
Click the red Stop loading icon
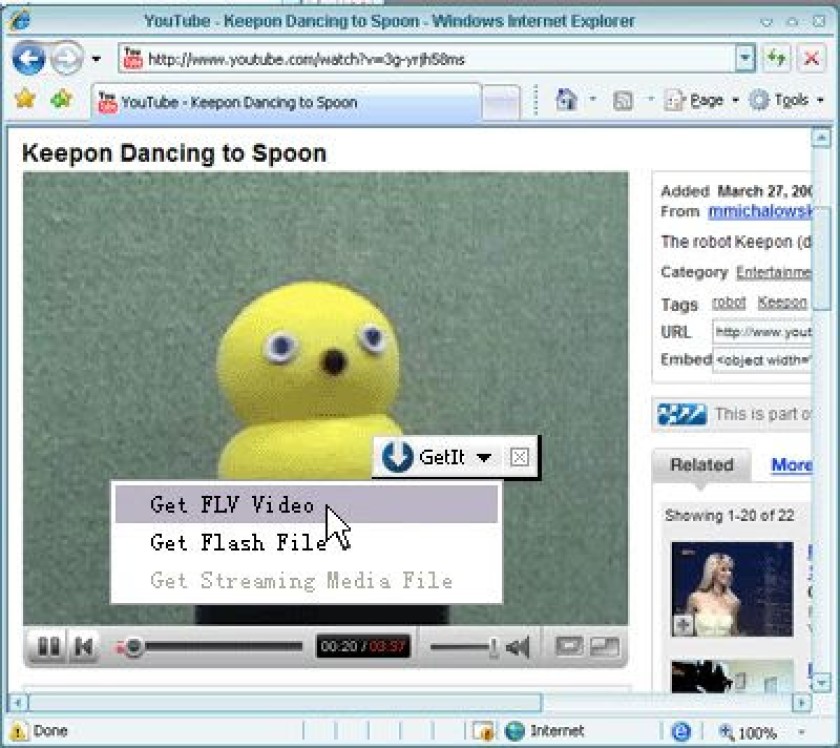(x=812, y=58)
